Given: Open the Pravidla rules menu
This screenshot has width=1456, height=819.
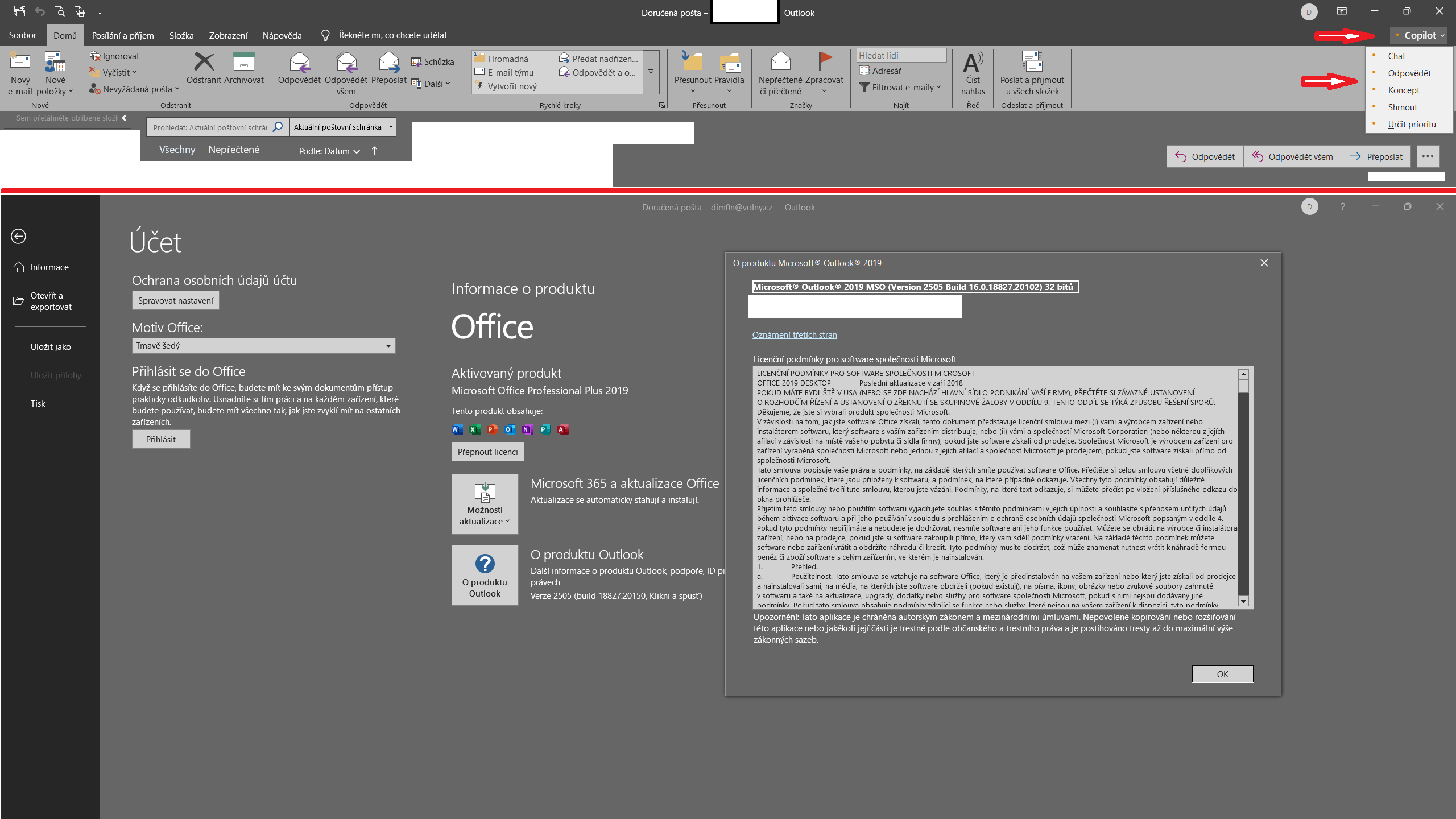Looking at the screenshot, I should (729, 74).
